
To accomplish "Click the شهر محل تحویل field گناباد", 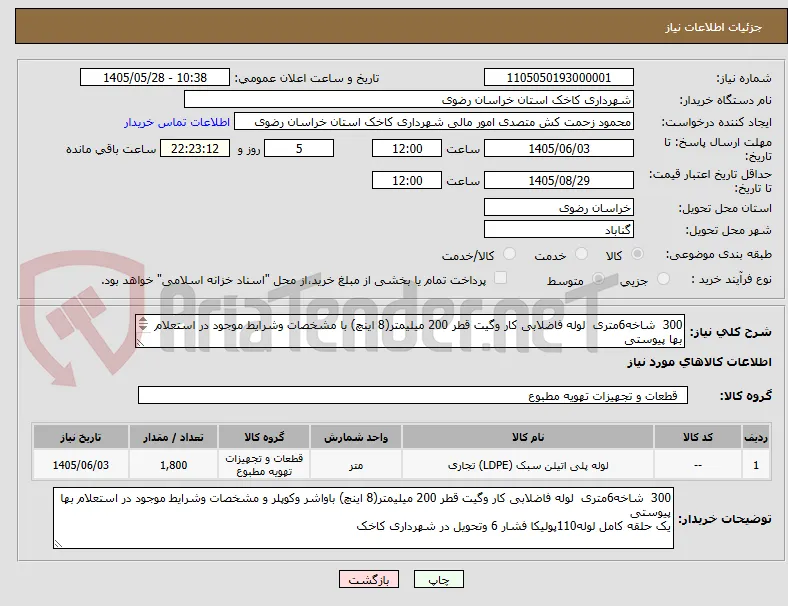I will coord(559,230).
